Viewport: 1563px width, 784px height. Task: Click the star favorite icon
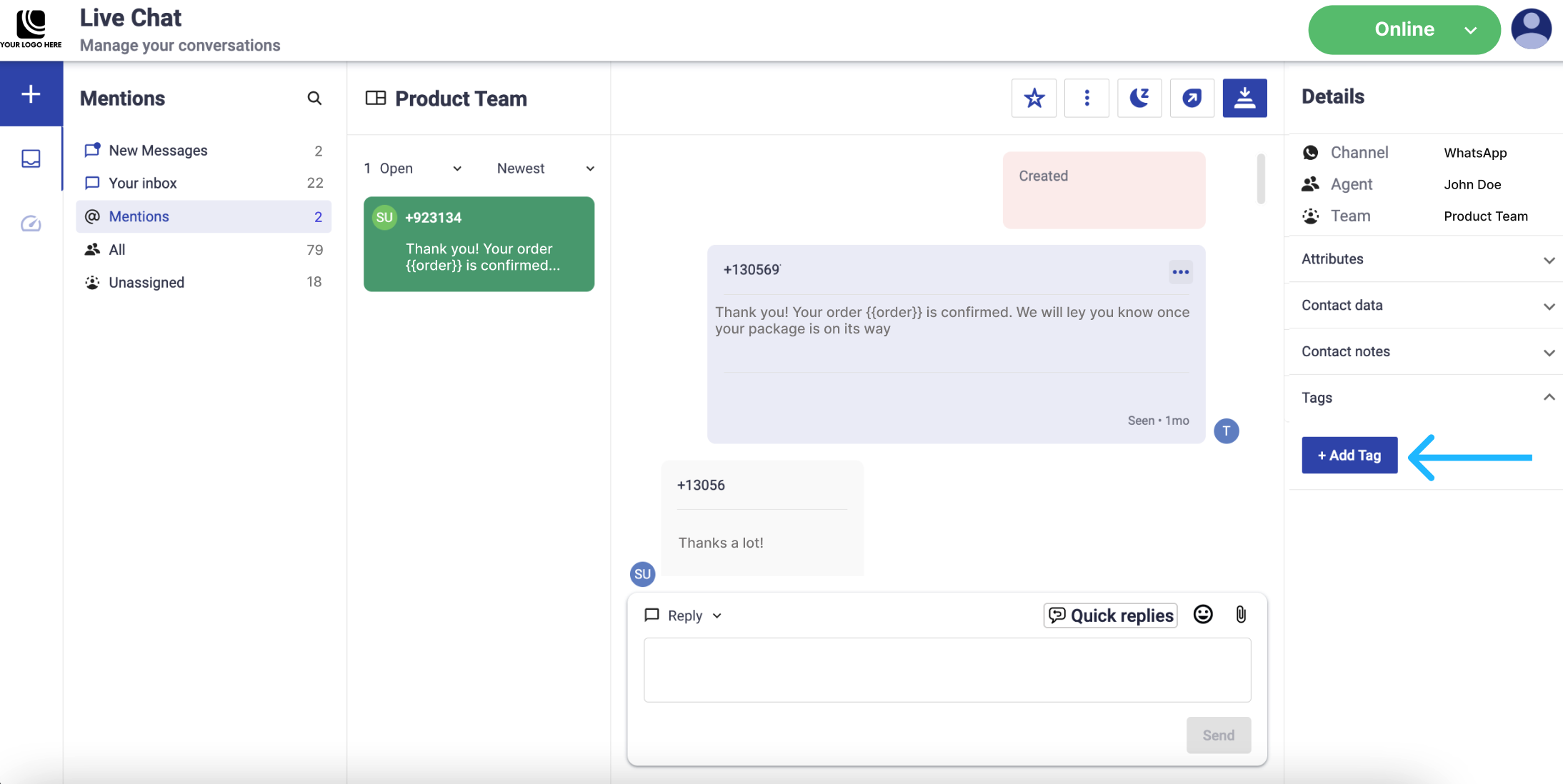[x=1034, y=98]
